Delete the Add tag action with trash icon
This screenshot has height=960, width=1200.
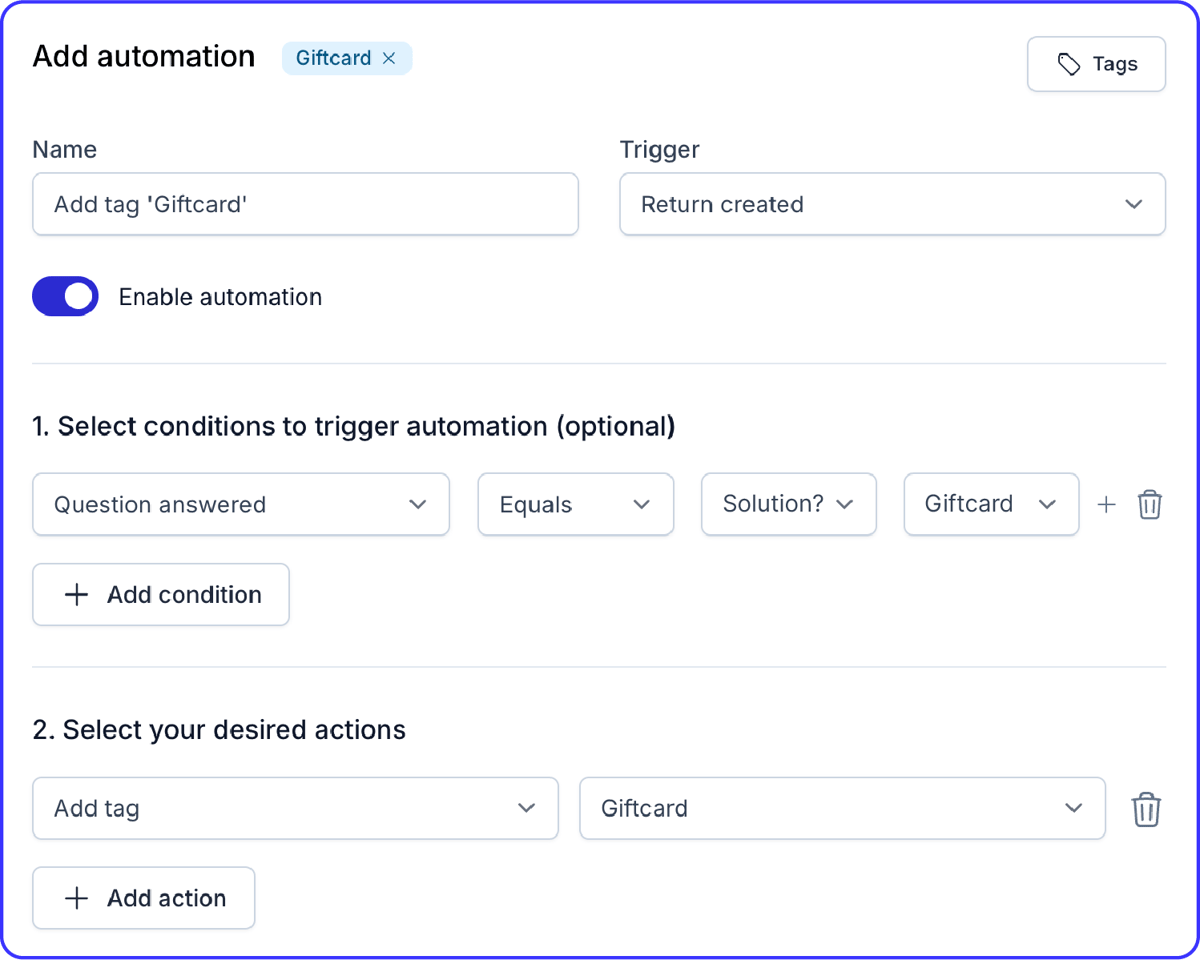click(1146, 808)
